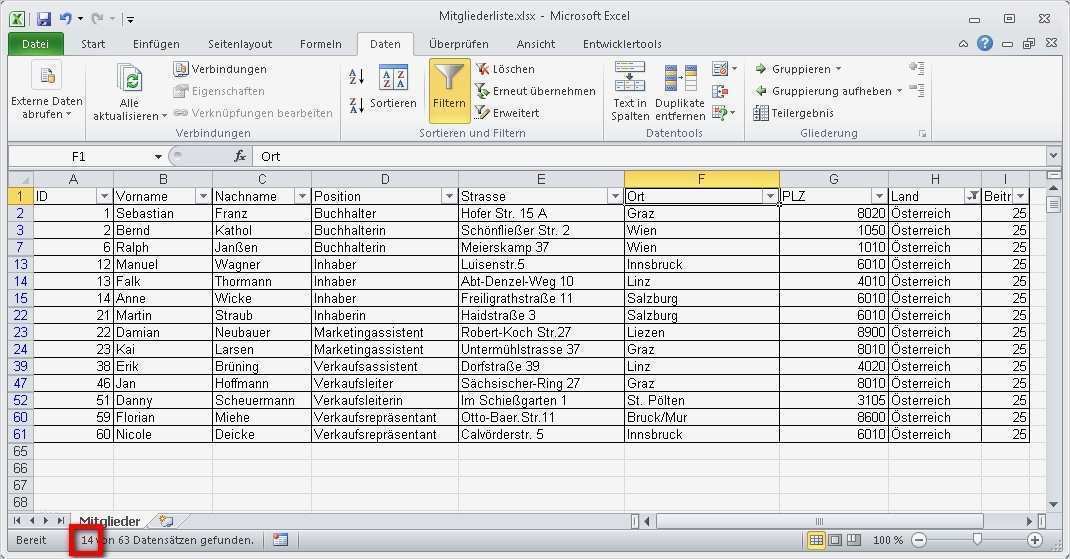Click the Was-wäre-wenn-Analyse icon

point(720,113)
